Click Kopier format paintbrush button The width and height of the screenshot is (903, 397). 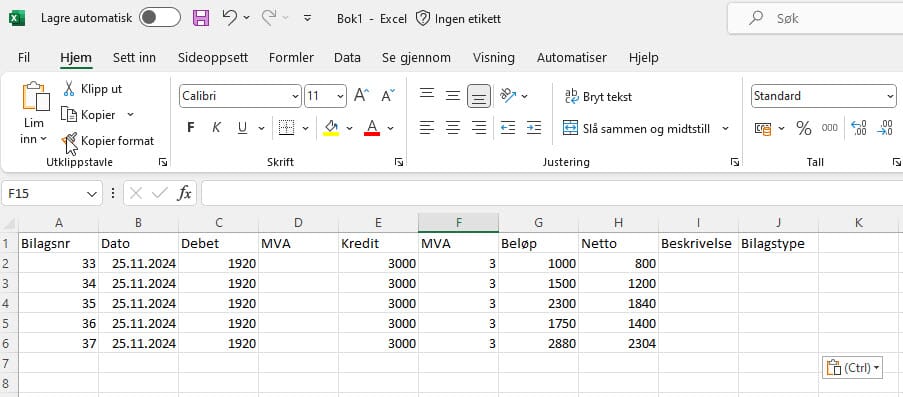[108, 141]
